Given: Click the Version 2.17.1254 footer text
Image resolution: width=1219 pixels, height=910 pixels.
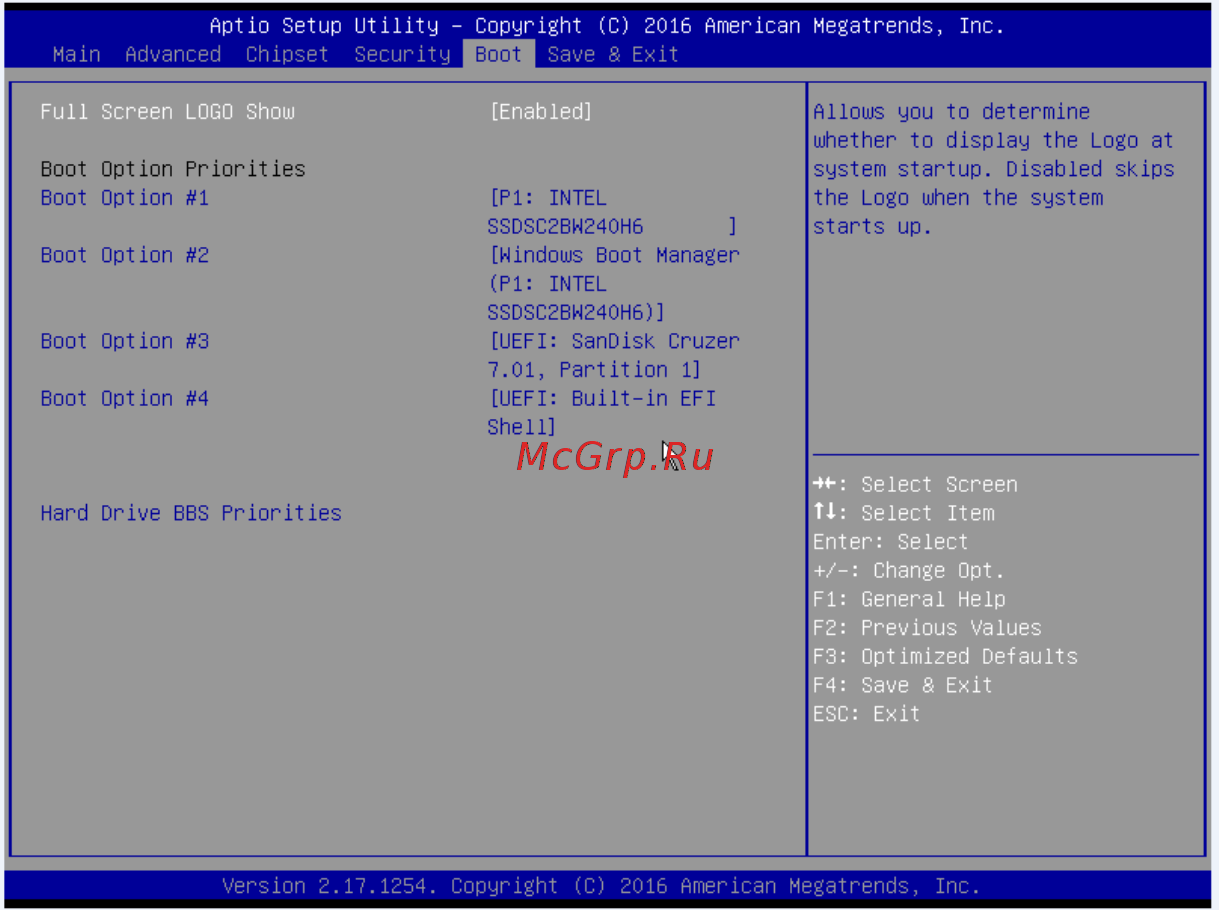Looking at the screenshot, I should (601, 886).
